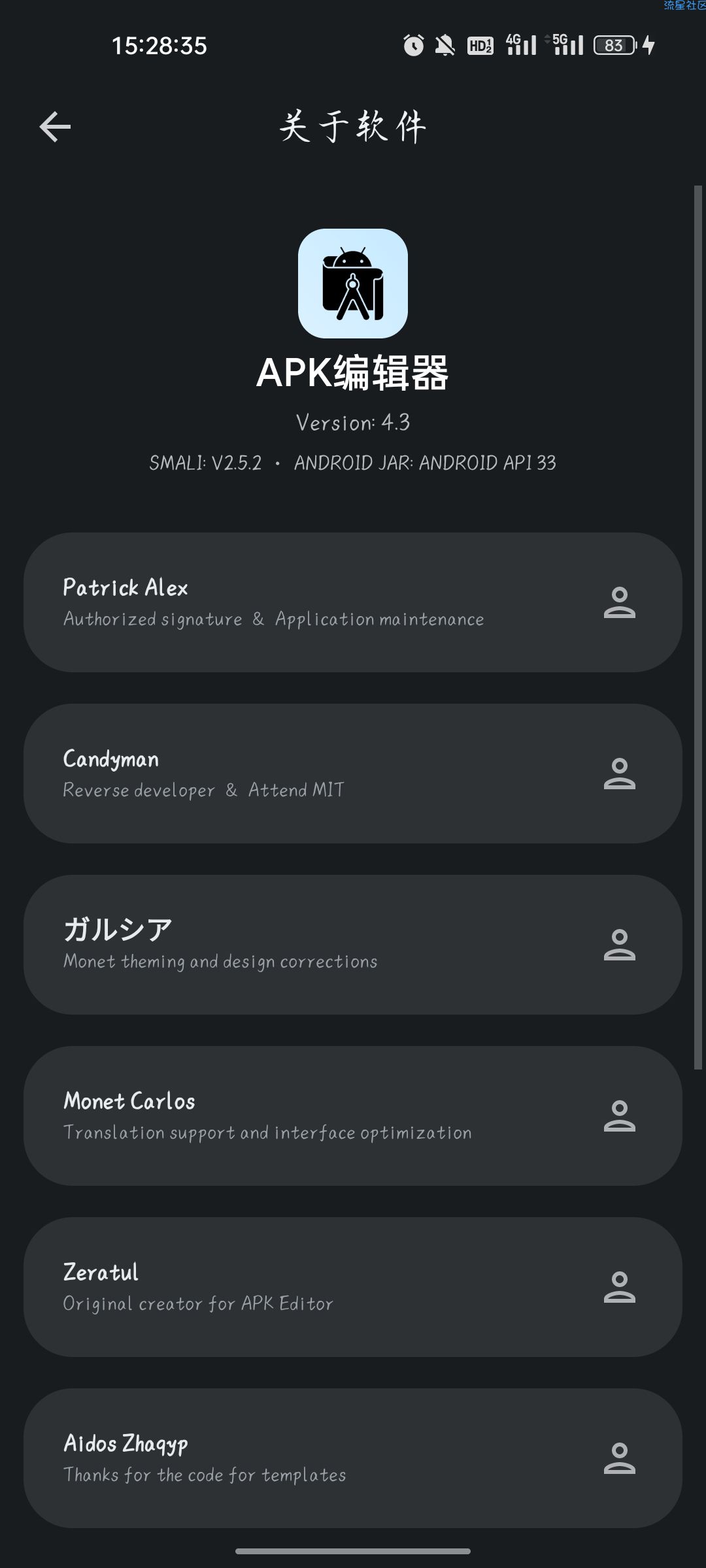706x1568 pixels.
Task: Tap the SMALI V2.5.2 info text
Action: 205,463
